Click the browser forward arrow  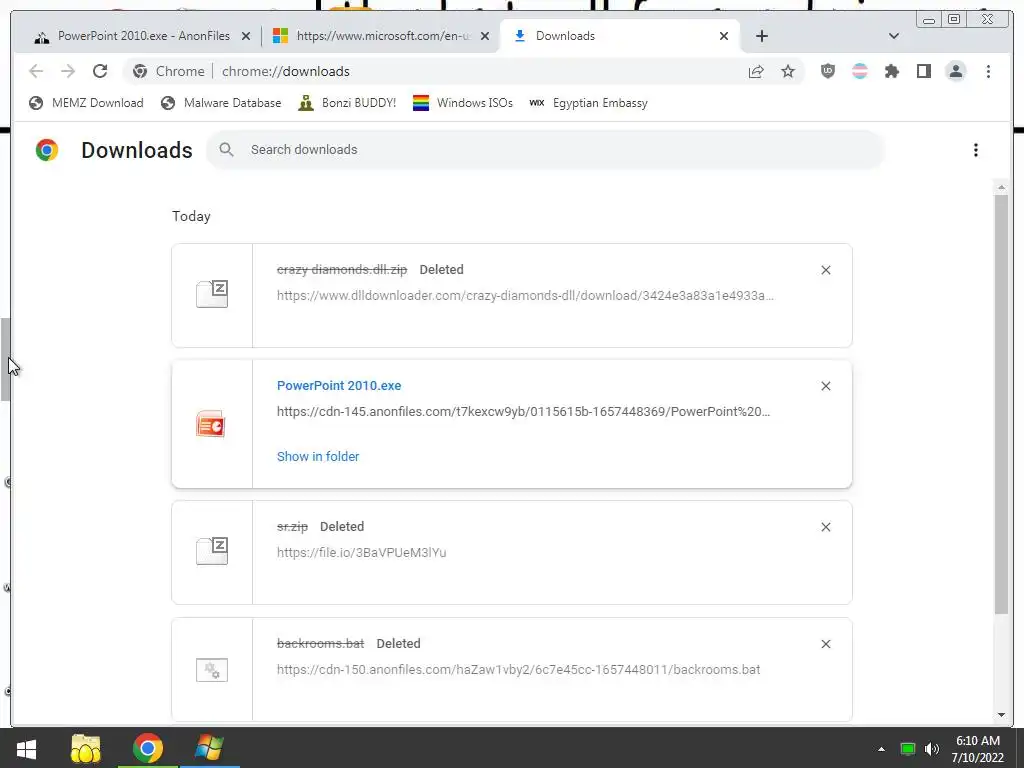(68, 71)
